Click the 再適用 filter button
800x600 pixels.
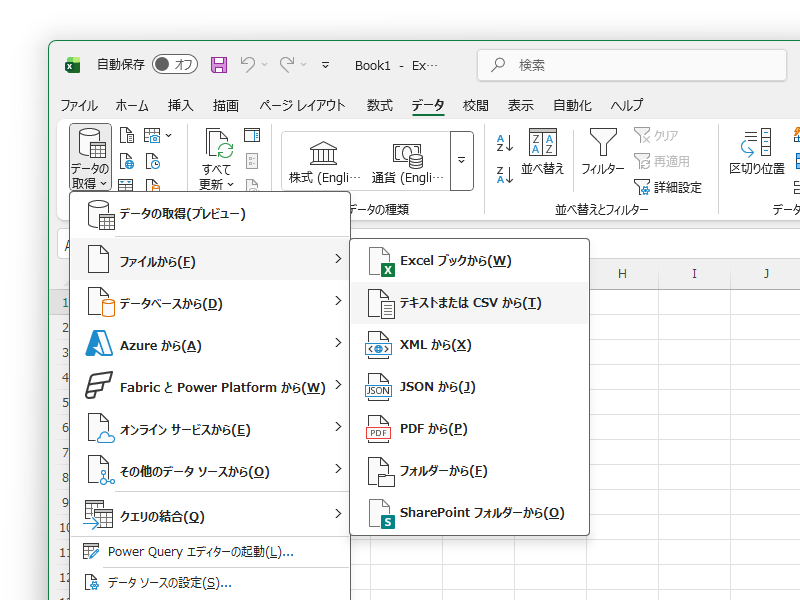pos(662,162)
